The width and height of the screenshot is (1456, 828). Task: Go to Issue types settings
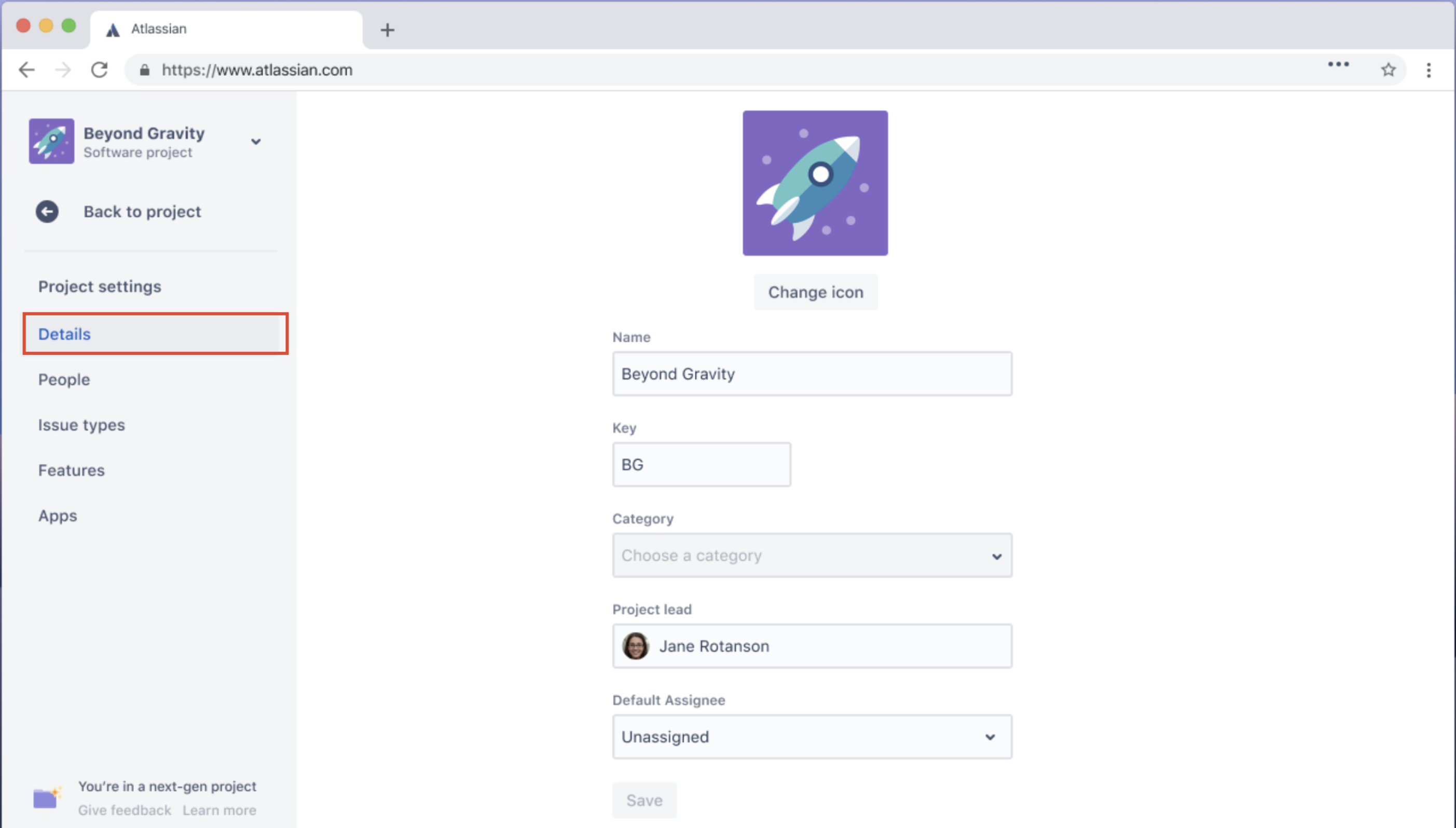point(81,425)
